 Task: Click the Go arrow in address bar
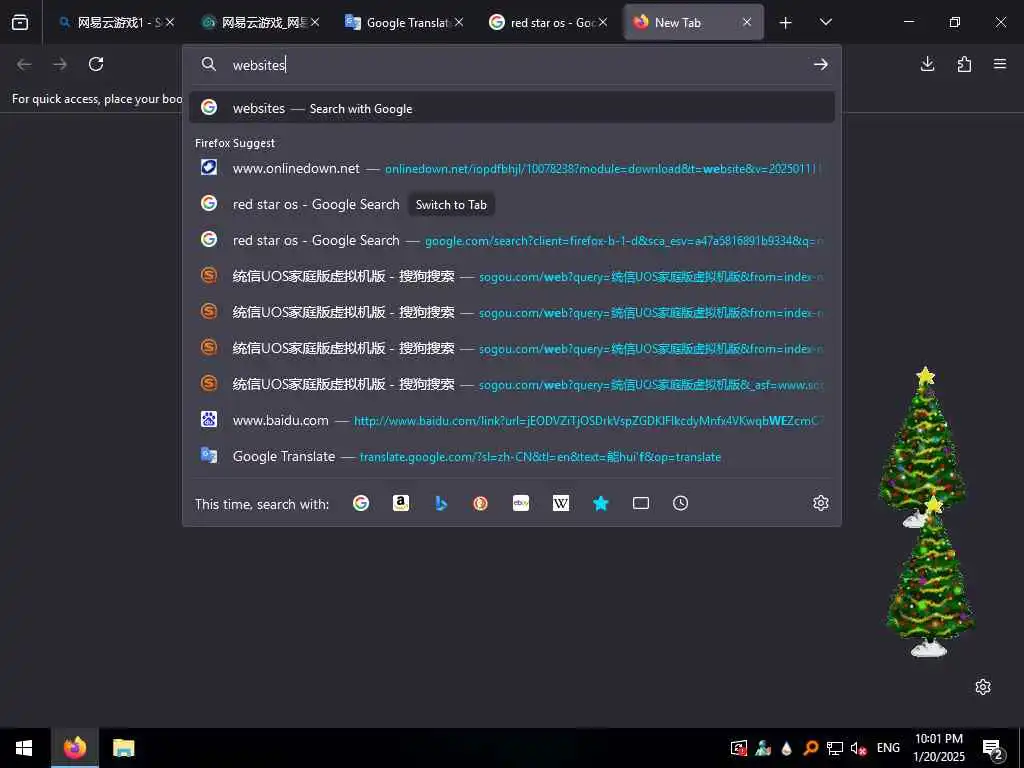(x=821, y=64)
